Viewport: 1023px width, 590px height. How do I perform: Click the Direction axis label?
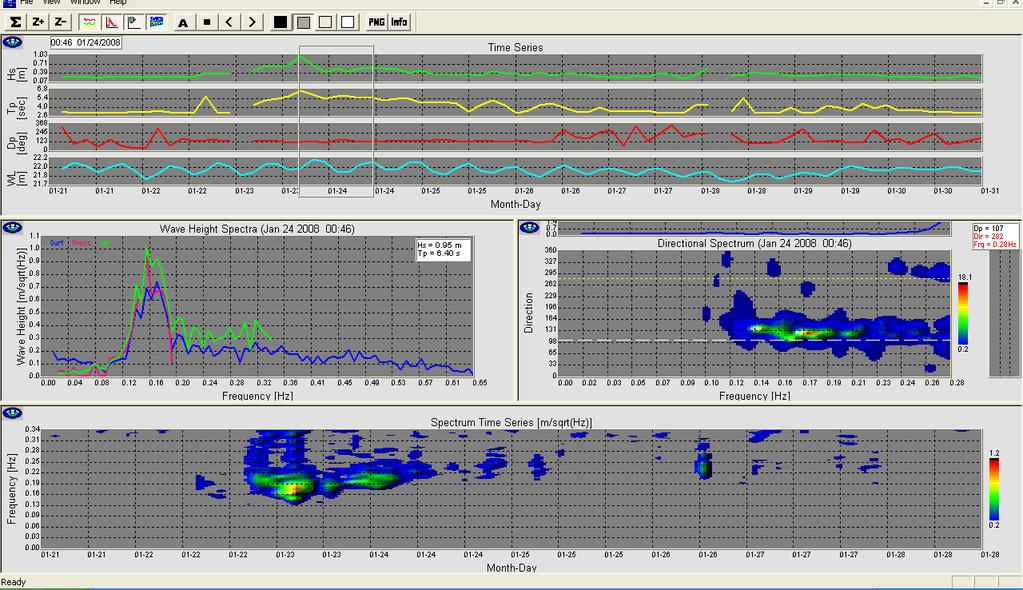528,313
